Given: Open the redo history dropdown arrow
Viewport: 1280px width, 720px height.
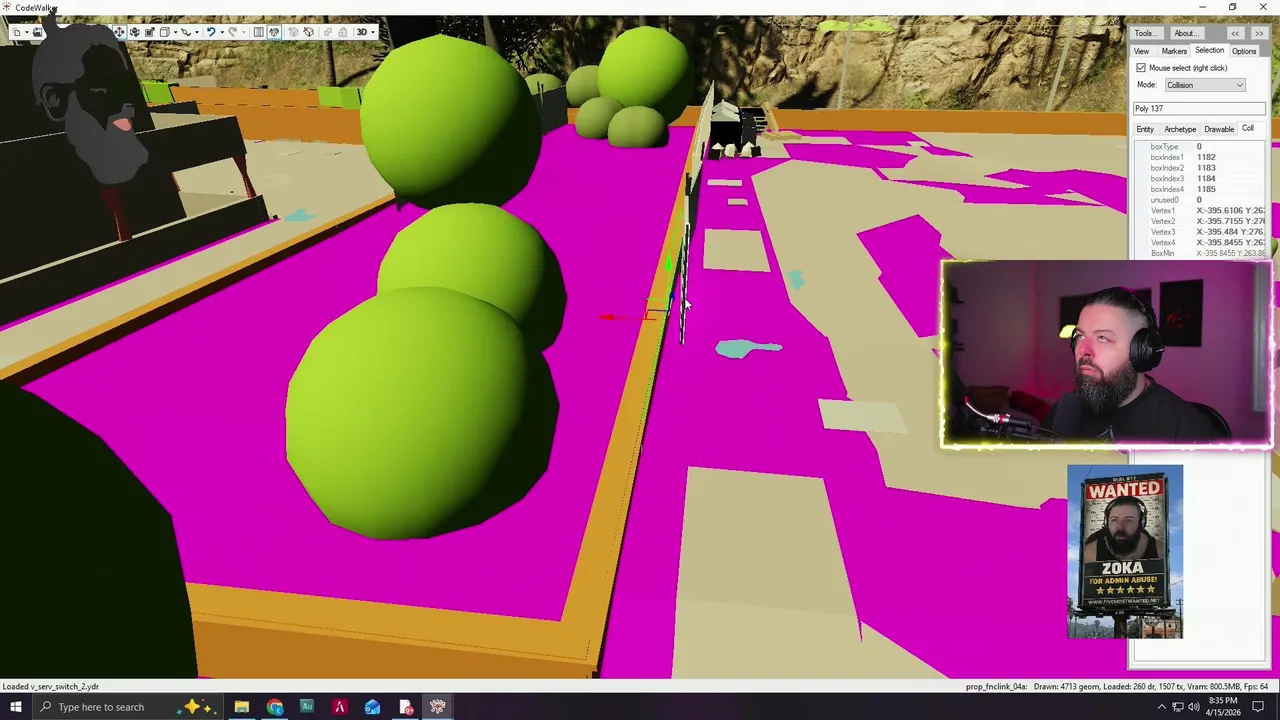Looking at the screenshot, I should (243, 32).
